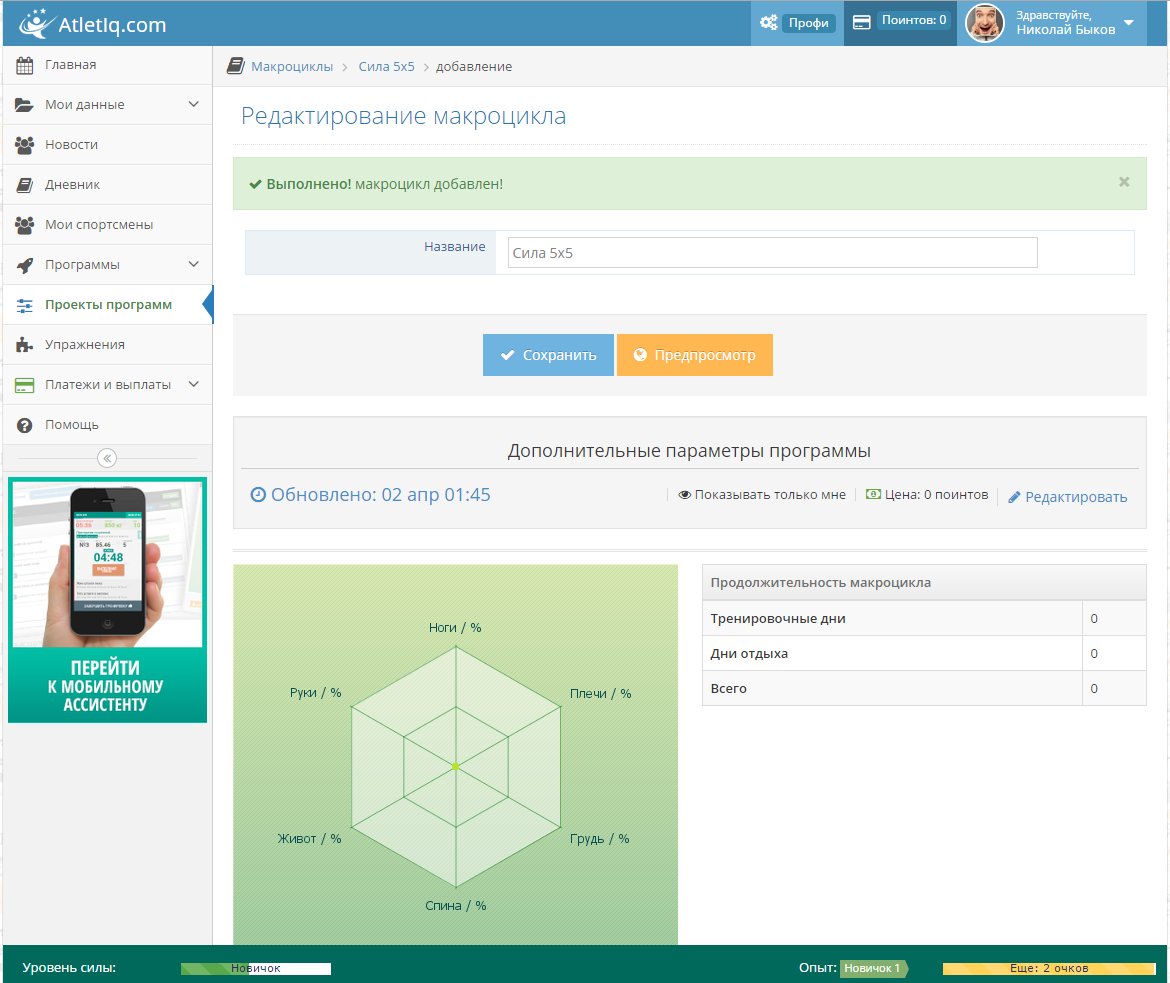Click the folder icon beside Мои данные
The width and height of the screenshot is (1170, 983).
coord(24,105)
